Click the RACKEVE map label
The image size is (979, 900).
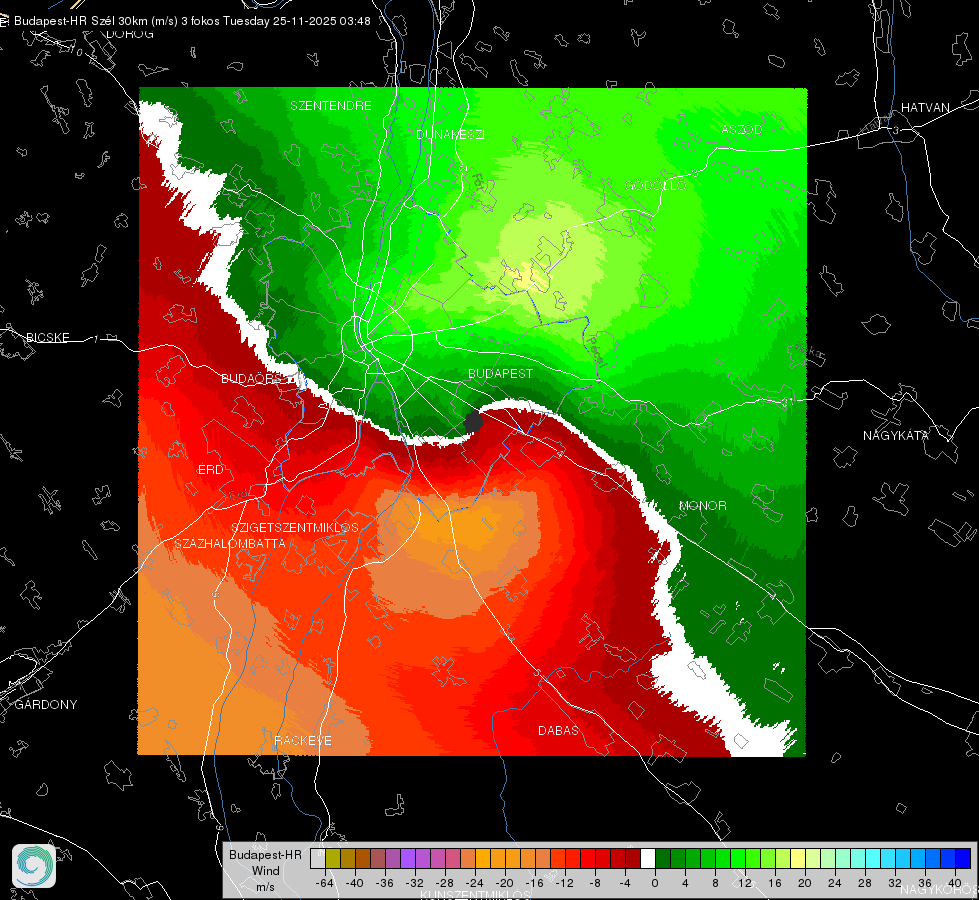click(x=303, y=741)
